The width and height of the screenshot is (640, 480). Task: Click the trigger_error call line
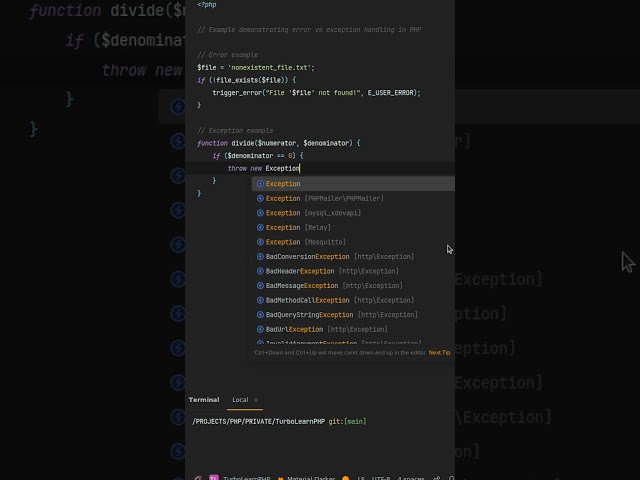(316, 93)
